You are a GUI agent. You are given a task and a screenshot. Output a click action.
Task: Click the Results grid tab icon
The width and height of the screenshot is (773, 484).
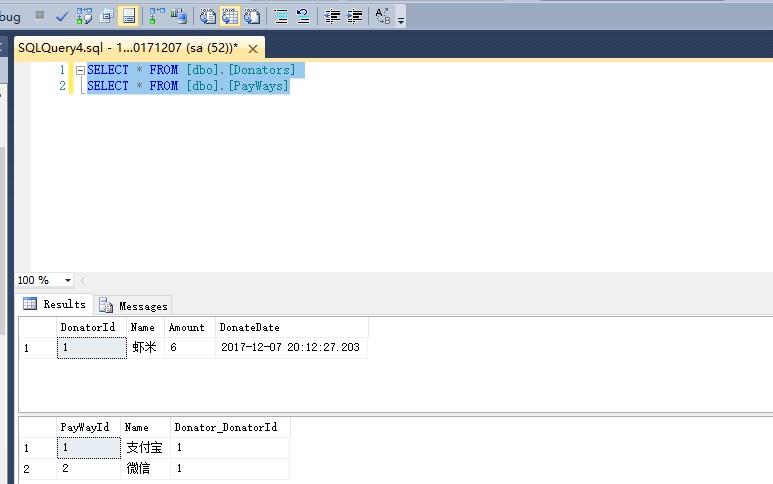[30, 304]
